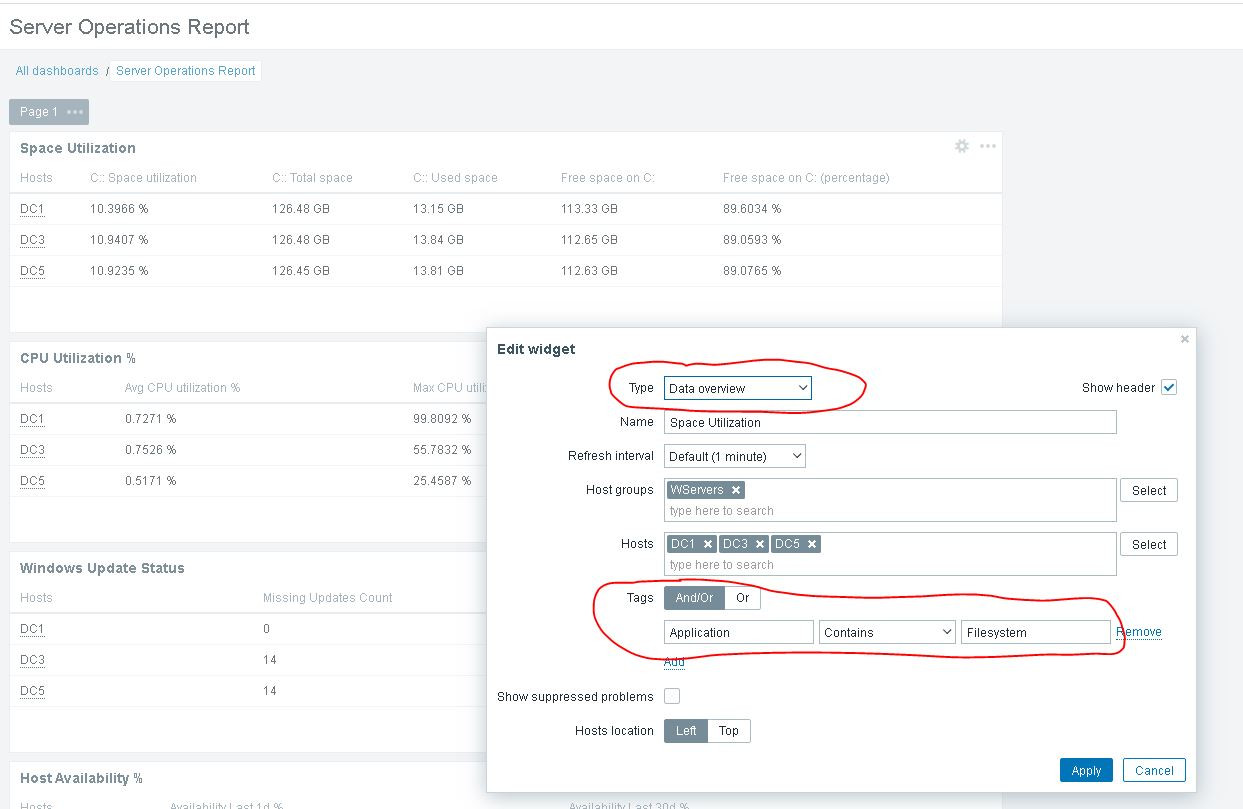Click the widget Name input field
This screenshot has height=809, width=1243.
tap(887, 422)
